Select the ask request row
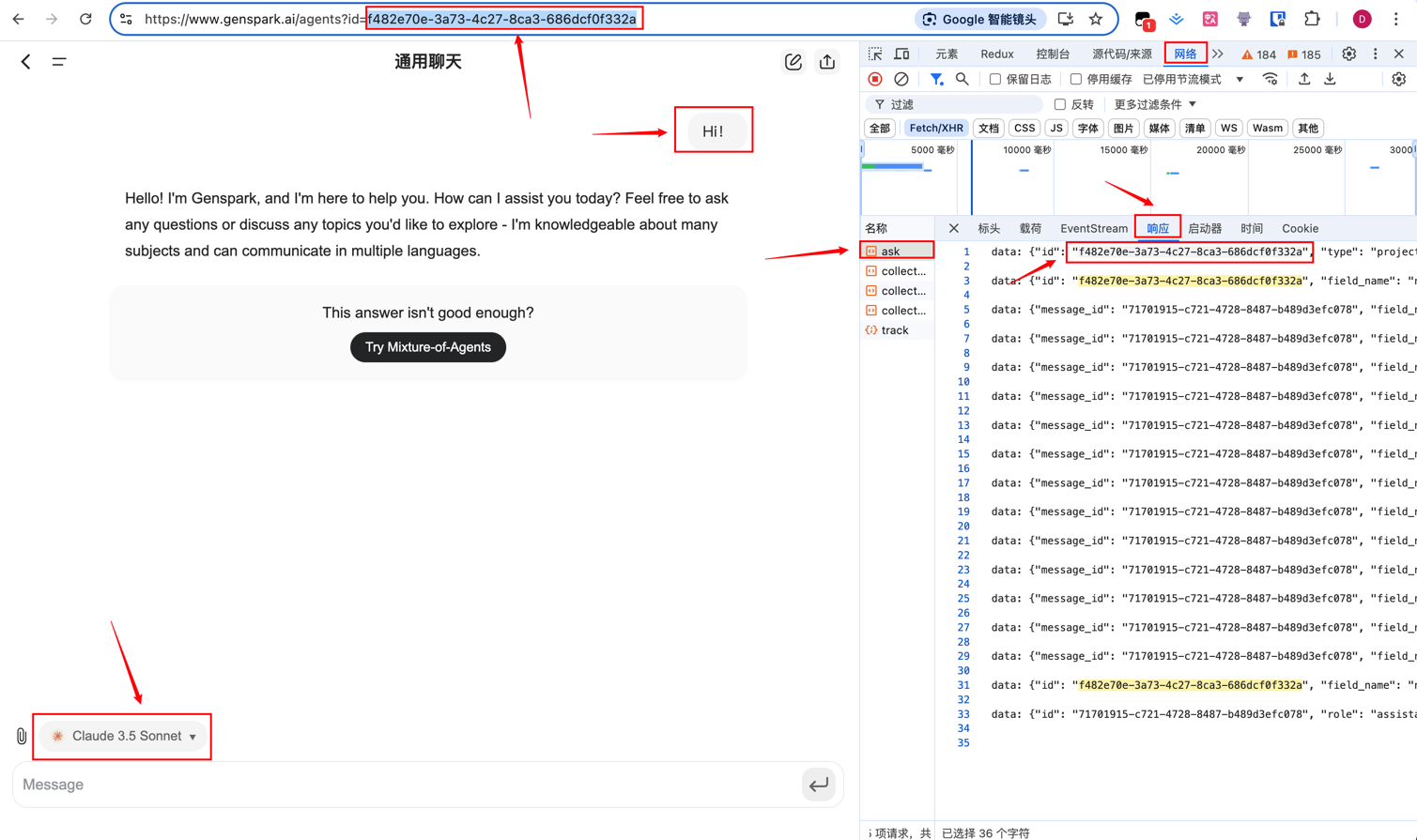This screenshot has height=840, width=1417. click(x=898, y=252)
